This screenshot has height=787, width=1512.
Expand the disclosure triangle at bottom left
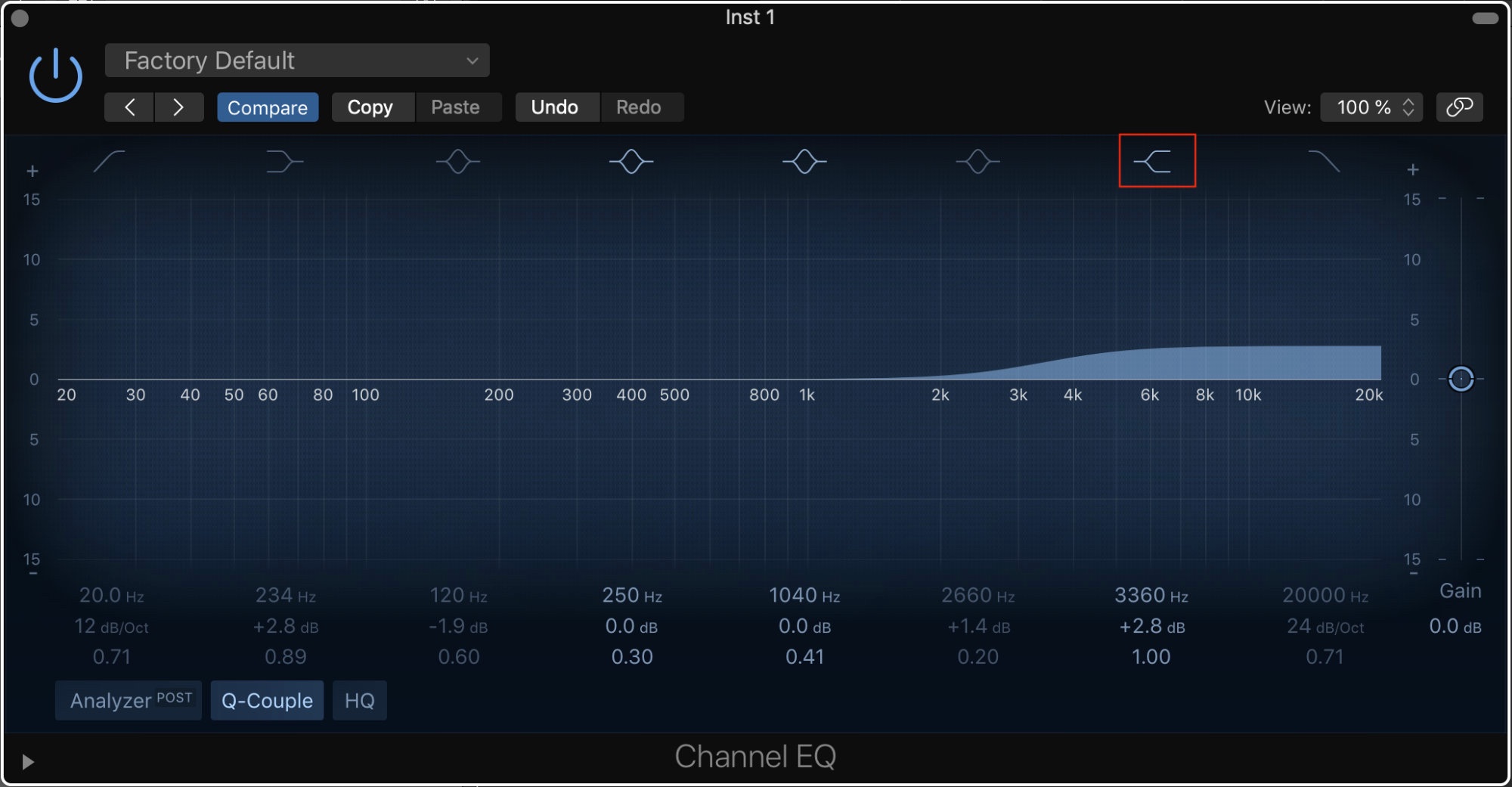pyautogui.click(x=28, y=761)
